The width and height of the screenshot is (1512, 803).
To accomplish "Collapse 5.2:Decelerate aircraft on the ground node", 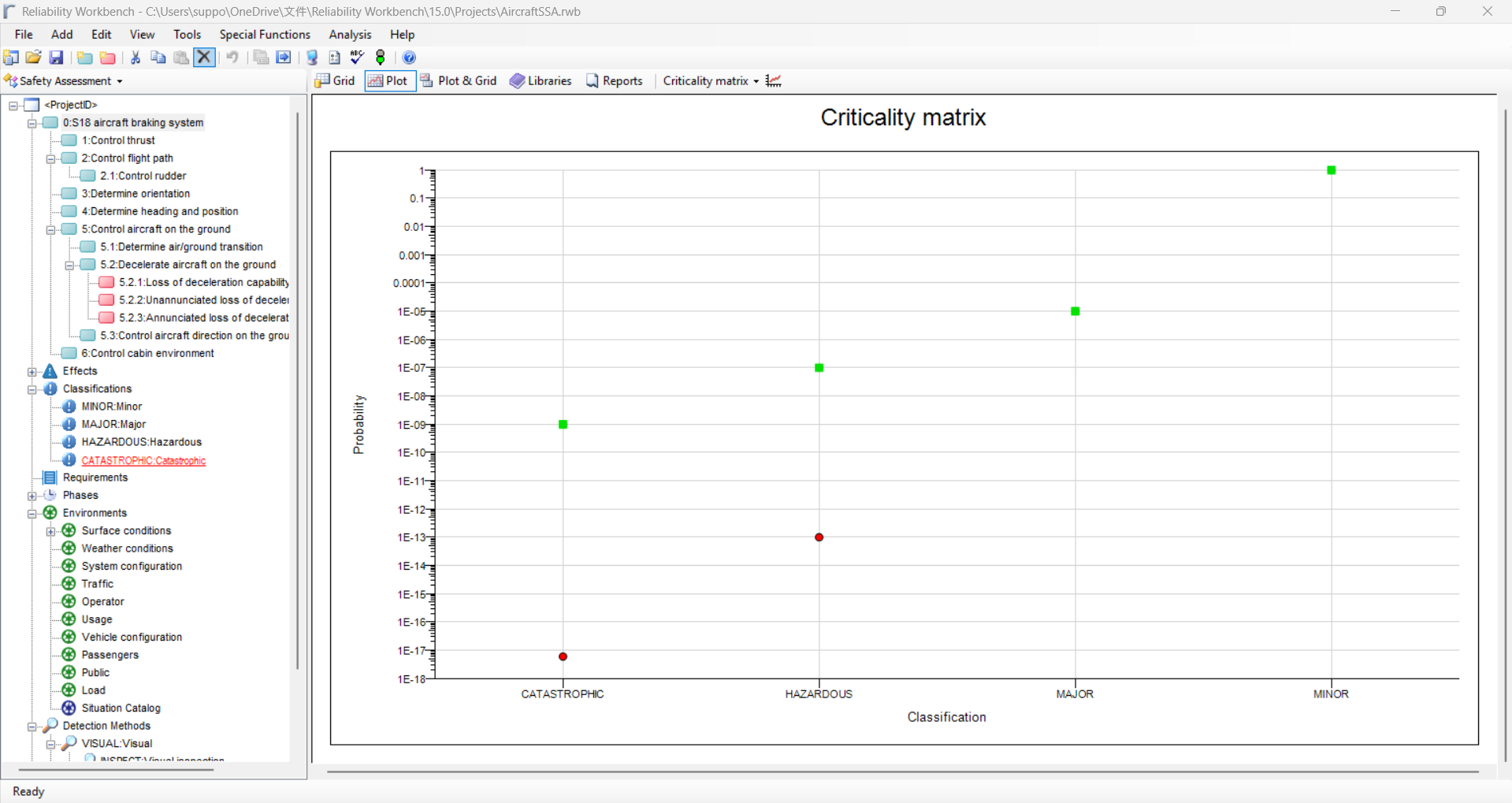I will [69, 265].
